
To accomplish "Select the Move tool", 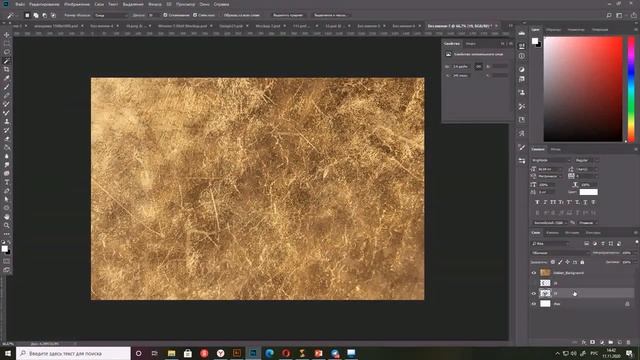I will click(x=7, y=35).
